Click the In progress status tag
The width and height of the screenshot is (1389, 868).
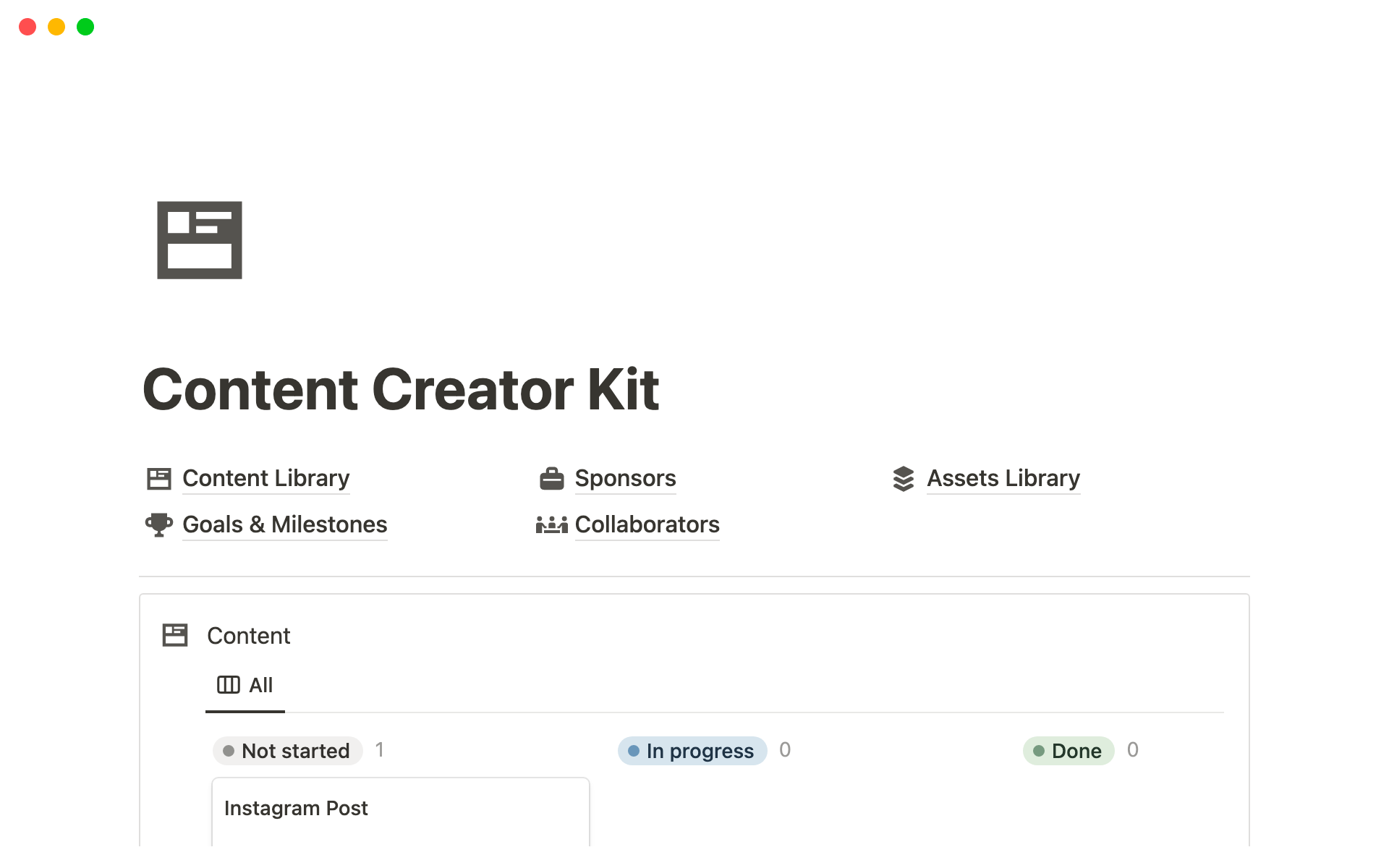click(x=692, y=751)
